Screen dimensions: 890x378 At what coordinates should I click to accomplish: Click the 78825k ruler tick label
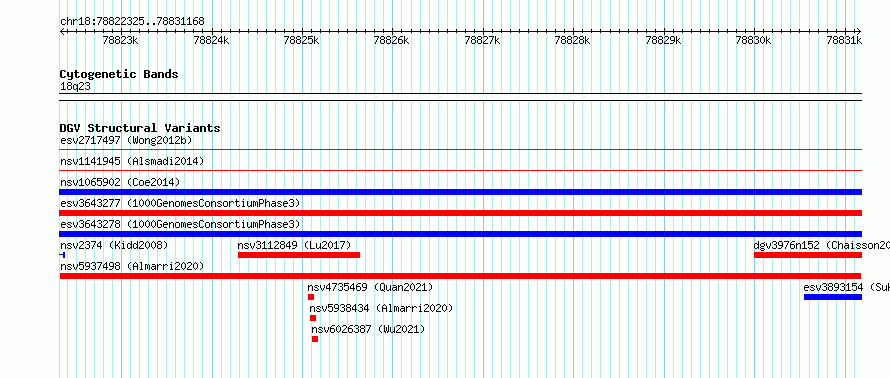tap(301, 40)
